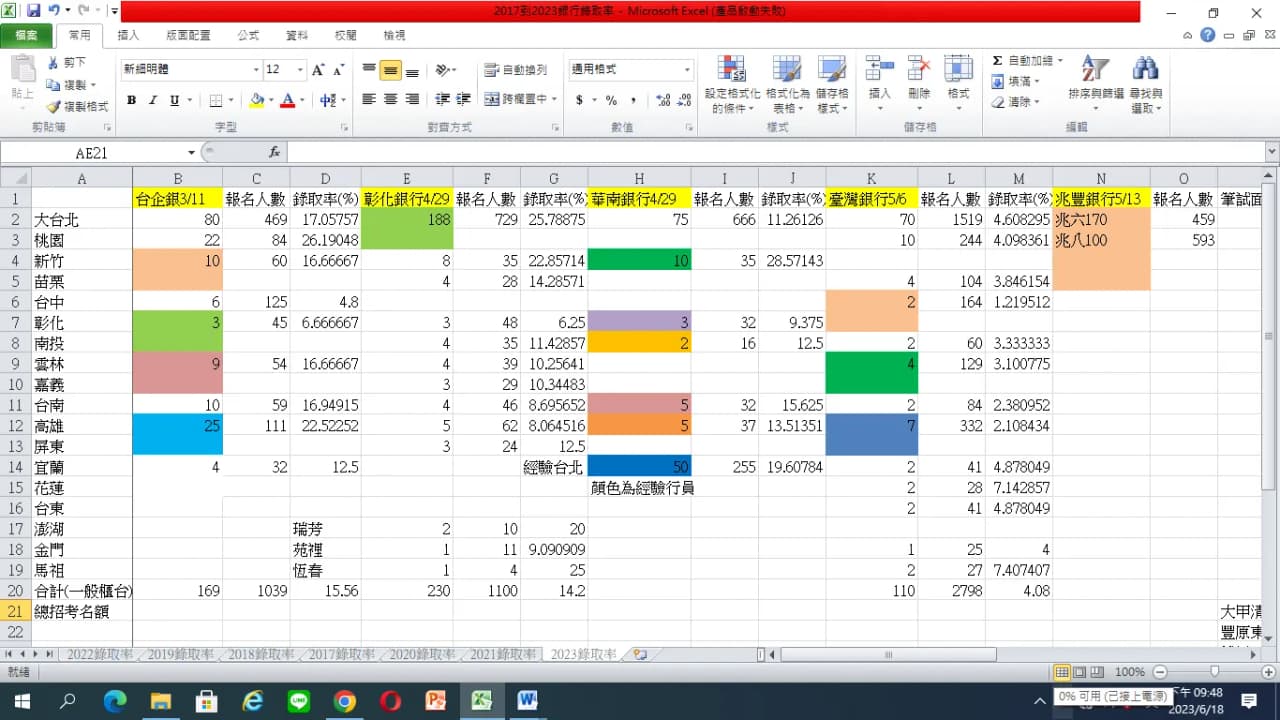
Task: Apply the currency dollar format
Action: (x=579, y=100)
